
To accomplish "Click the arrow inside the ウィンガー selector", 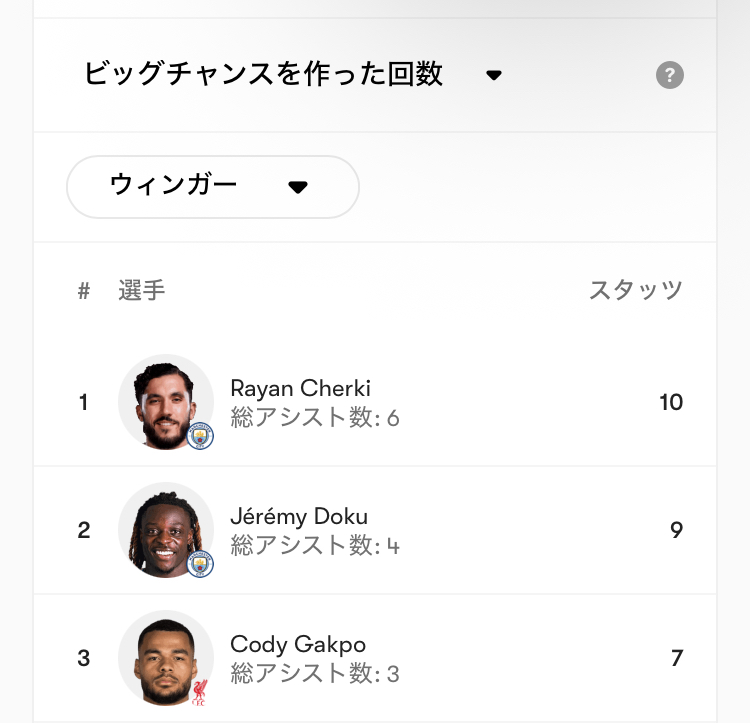I will tap(297, 187).
